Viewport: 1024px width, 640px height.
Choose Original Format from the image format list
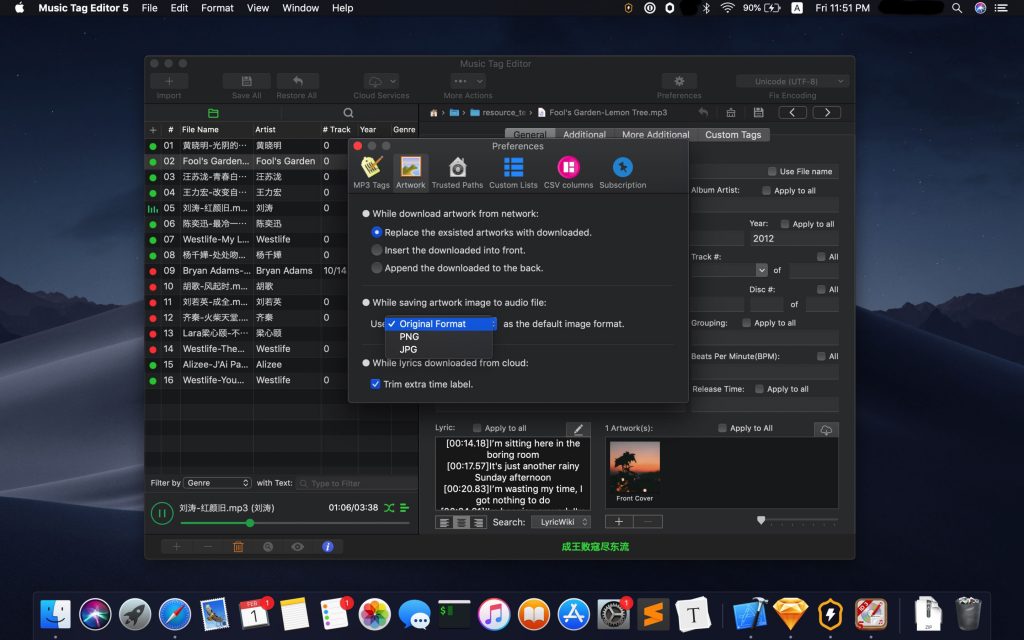click(440, 324)
